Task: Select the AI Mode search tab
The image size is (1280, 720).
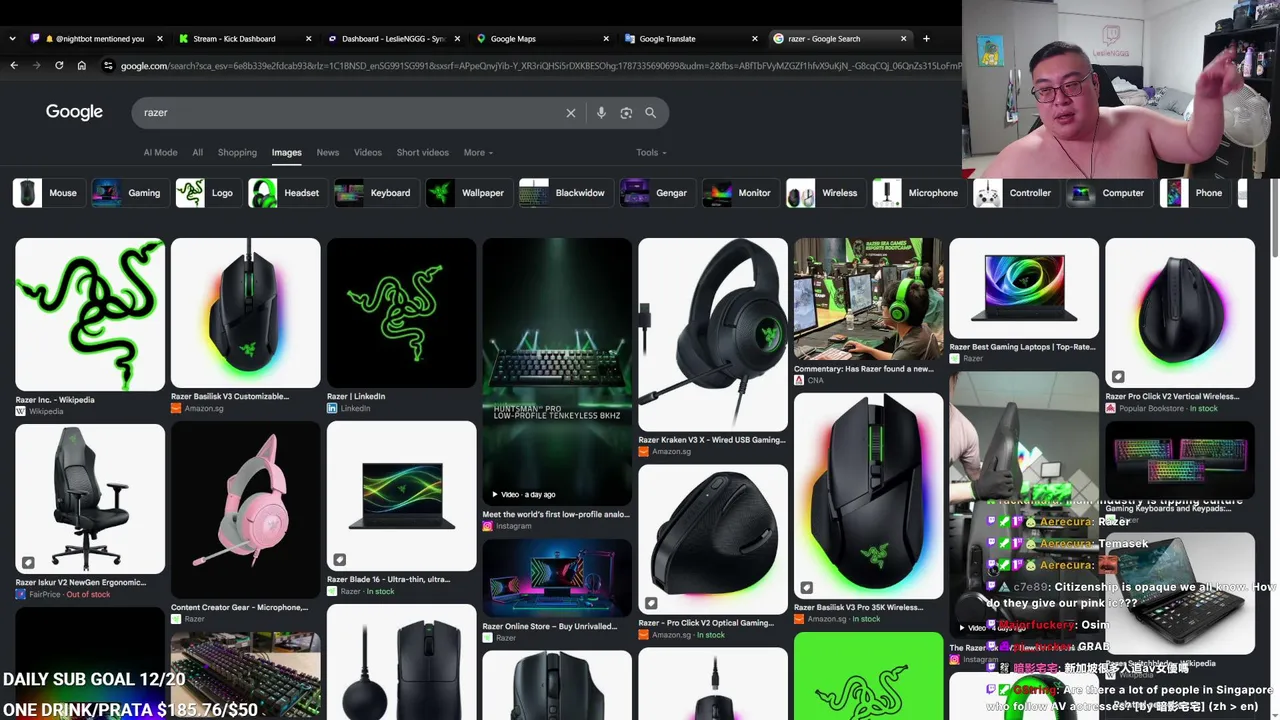Action: (160, 153)
